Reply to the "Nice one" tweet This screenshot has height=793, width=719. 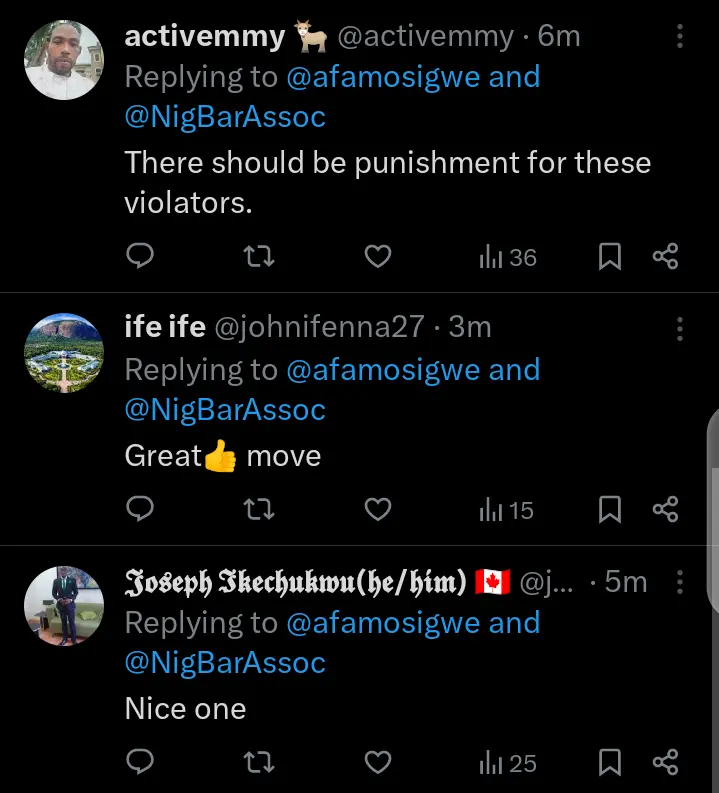[140, 763]
